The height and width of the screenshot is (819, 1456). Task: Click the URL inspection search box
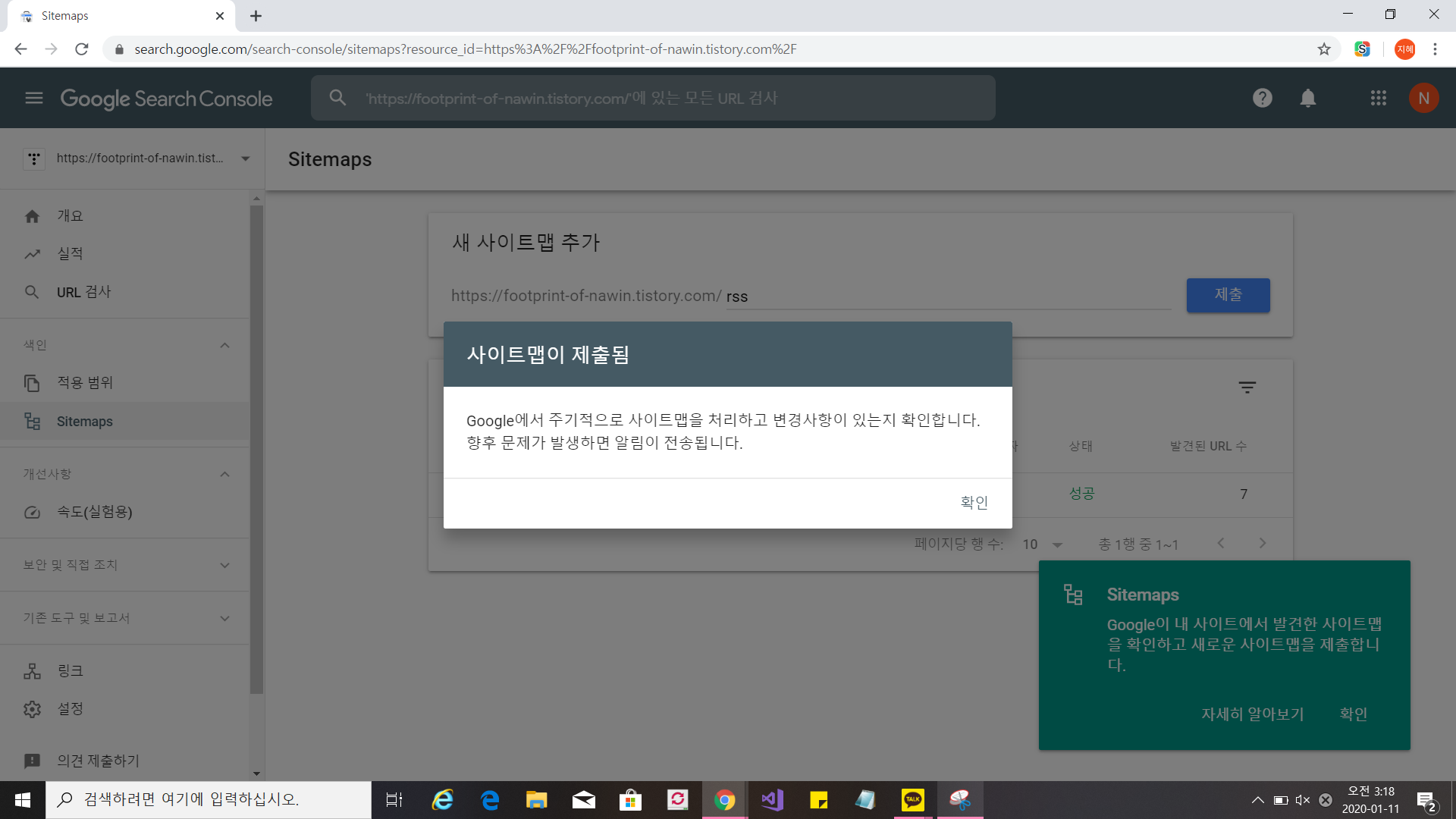[653, 98]
